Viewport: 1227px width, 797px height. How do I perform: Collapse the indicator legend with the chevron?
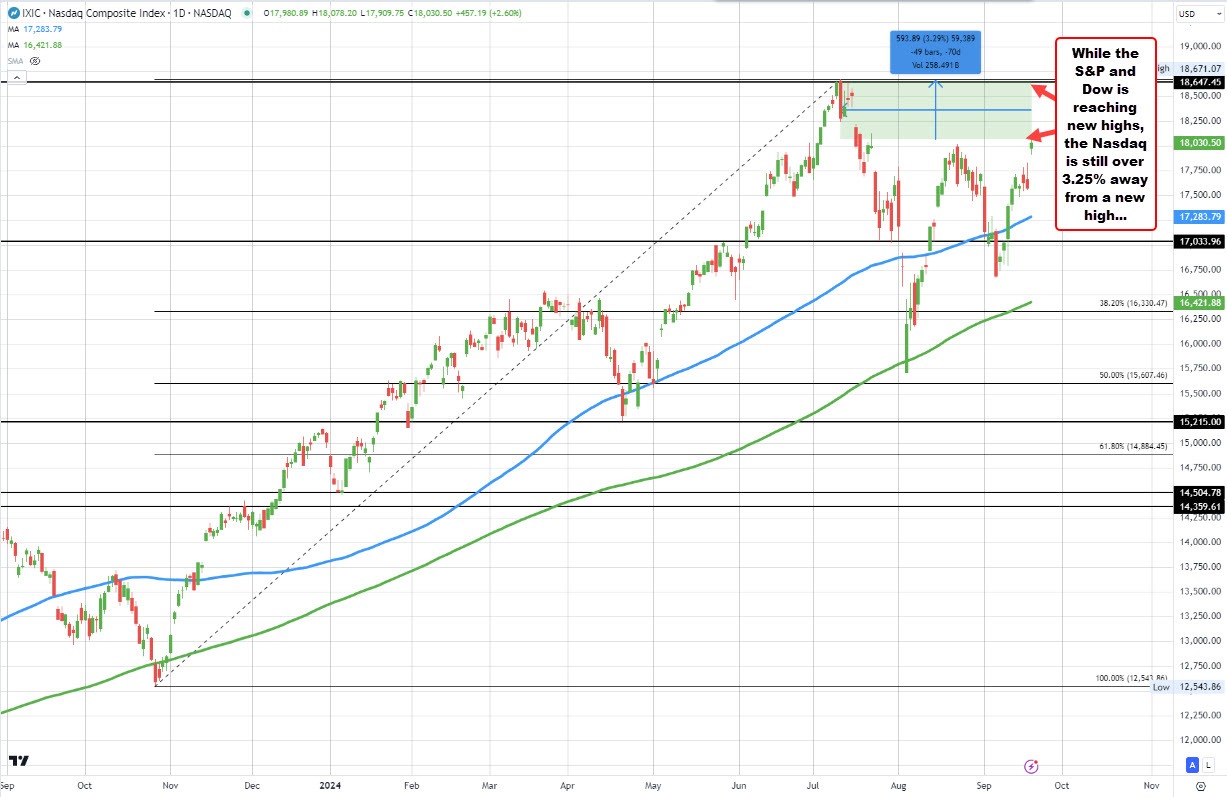point(17,78)
